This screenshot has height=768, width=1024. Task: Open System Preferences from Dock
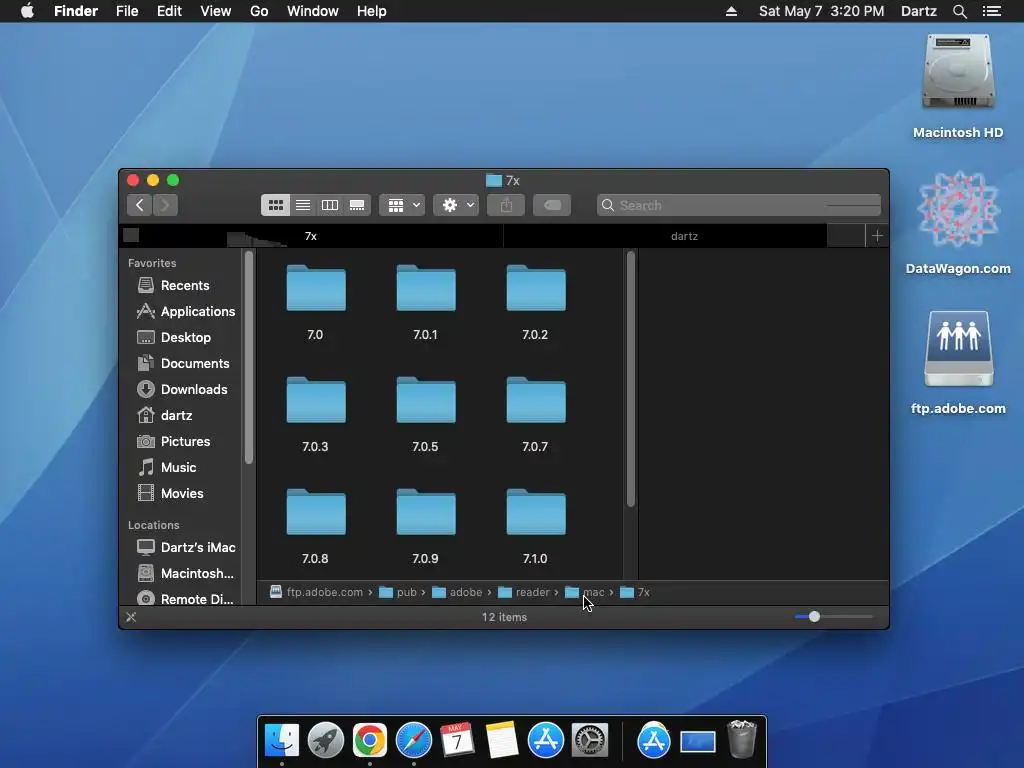point(590,741)
